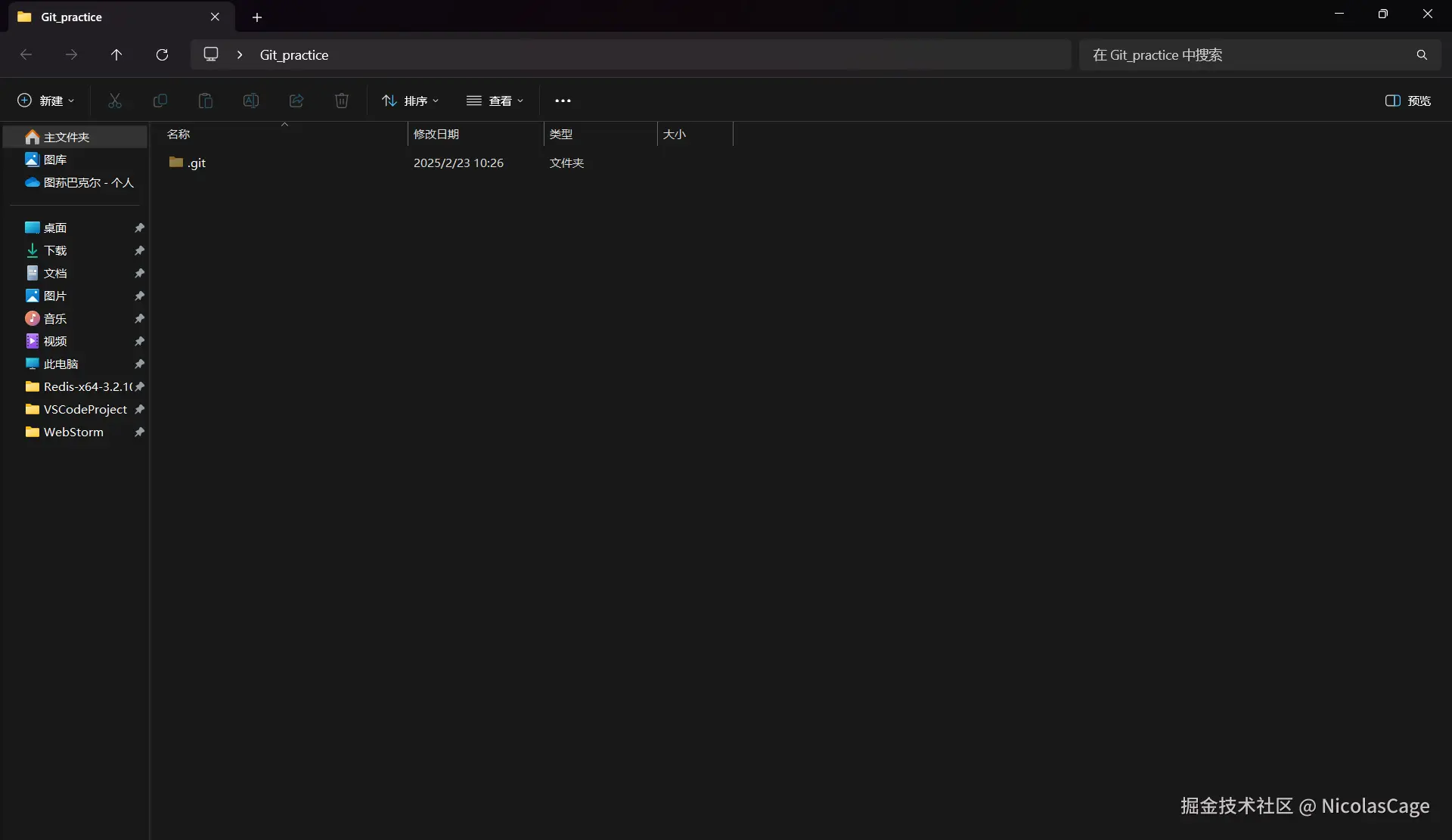Unpin 桌面 using its pin icon

point(139,228)
